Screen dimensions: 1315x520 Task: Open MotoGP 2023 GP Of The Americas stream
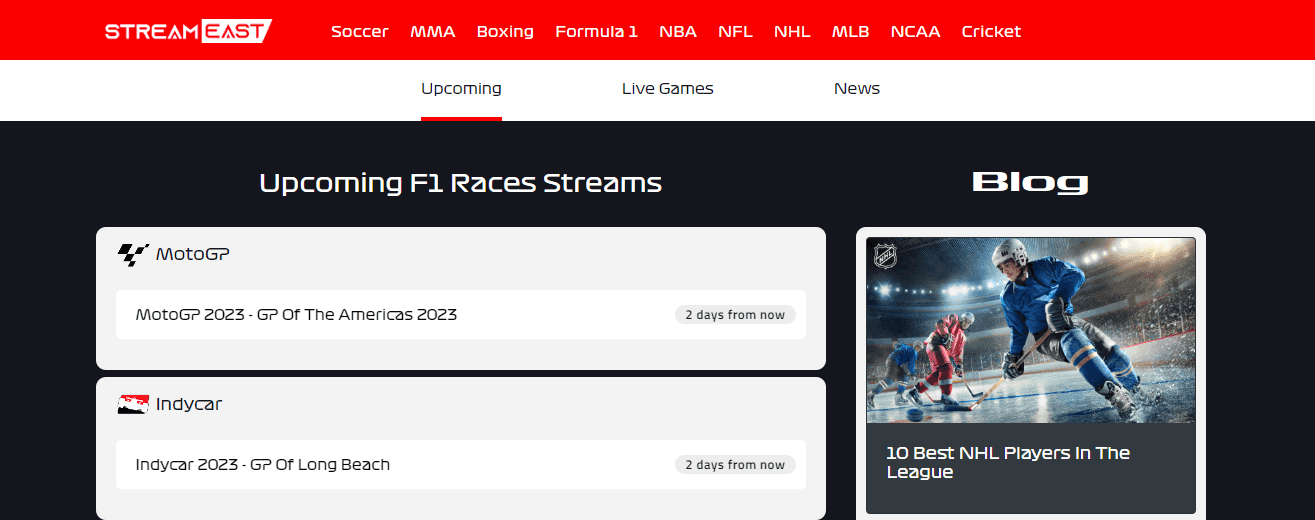(x=461, y=314)
